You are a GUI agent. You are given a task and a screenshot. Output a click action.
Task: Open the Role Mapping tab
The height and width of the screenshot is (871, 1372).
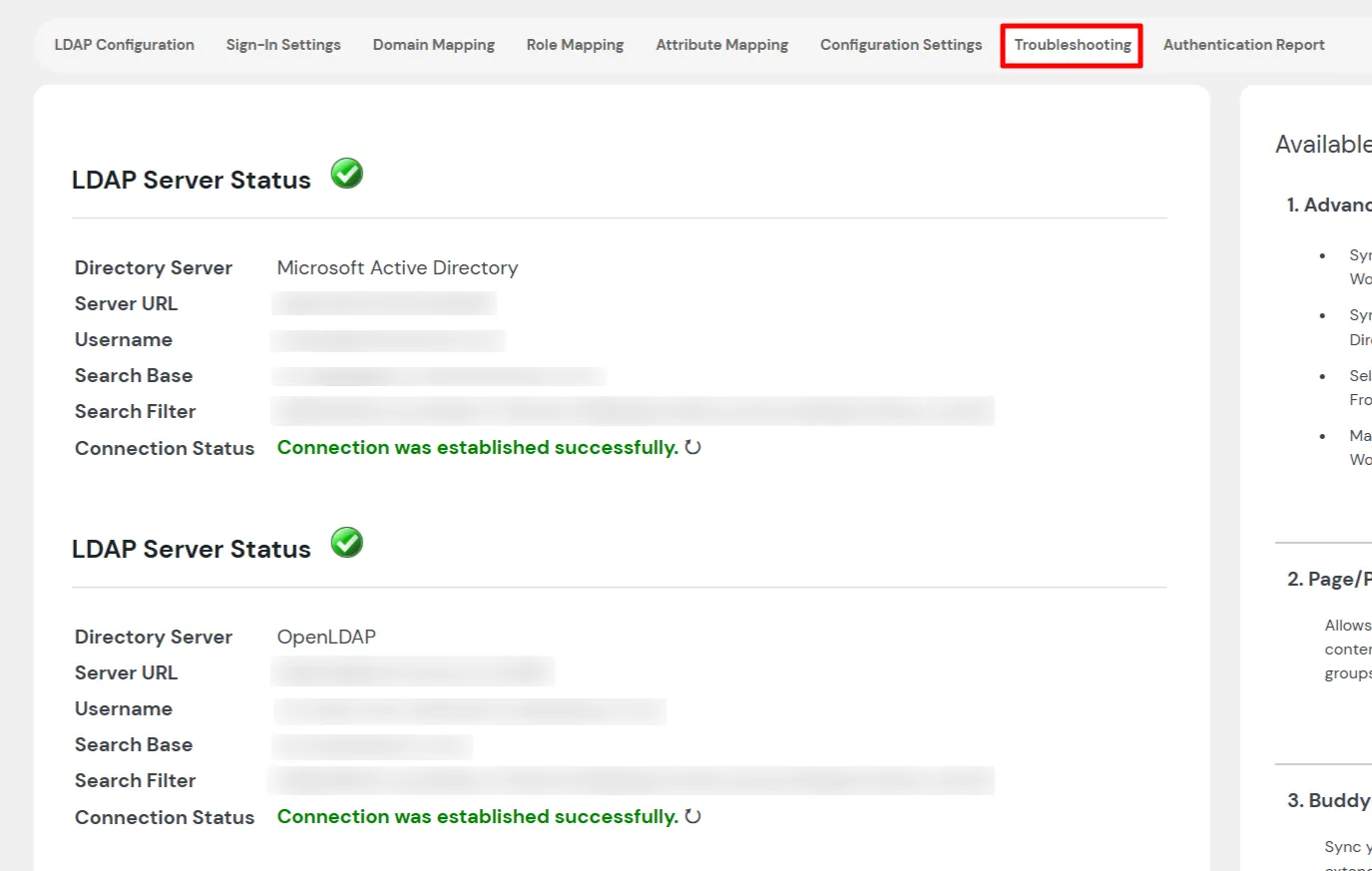(x=575, y=45)
